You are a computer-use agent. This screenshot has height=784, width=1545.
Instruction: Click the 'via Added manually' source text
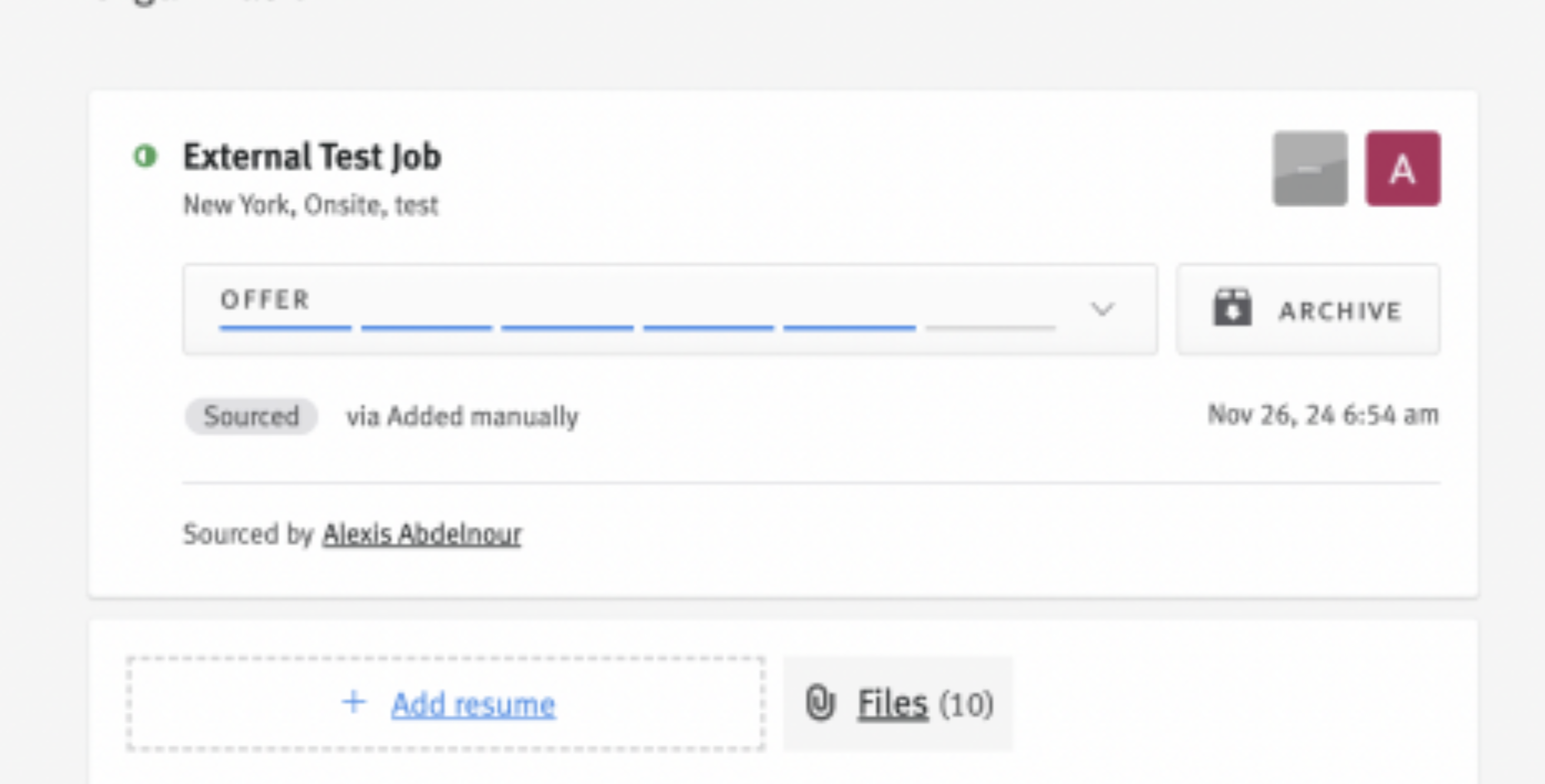pos(463,416)
